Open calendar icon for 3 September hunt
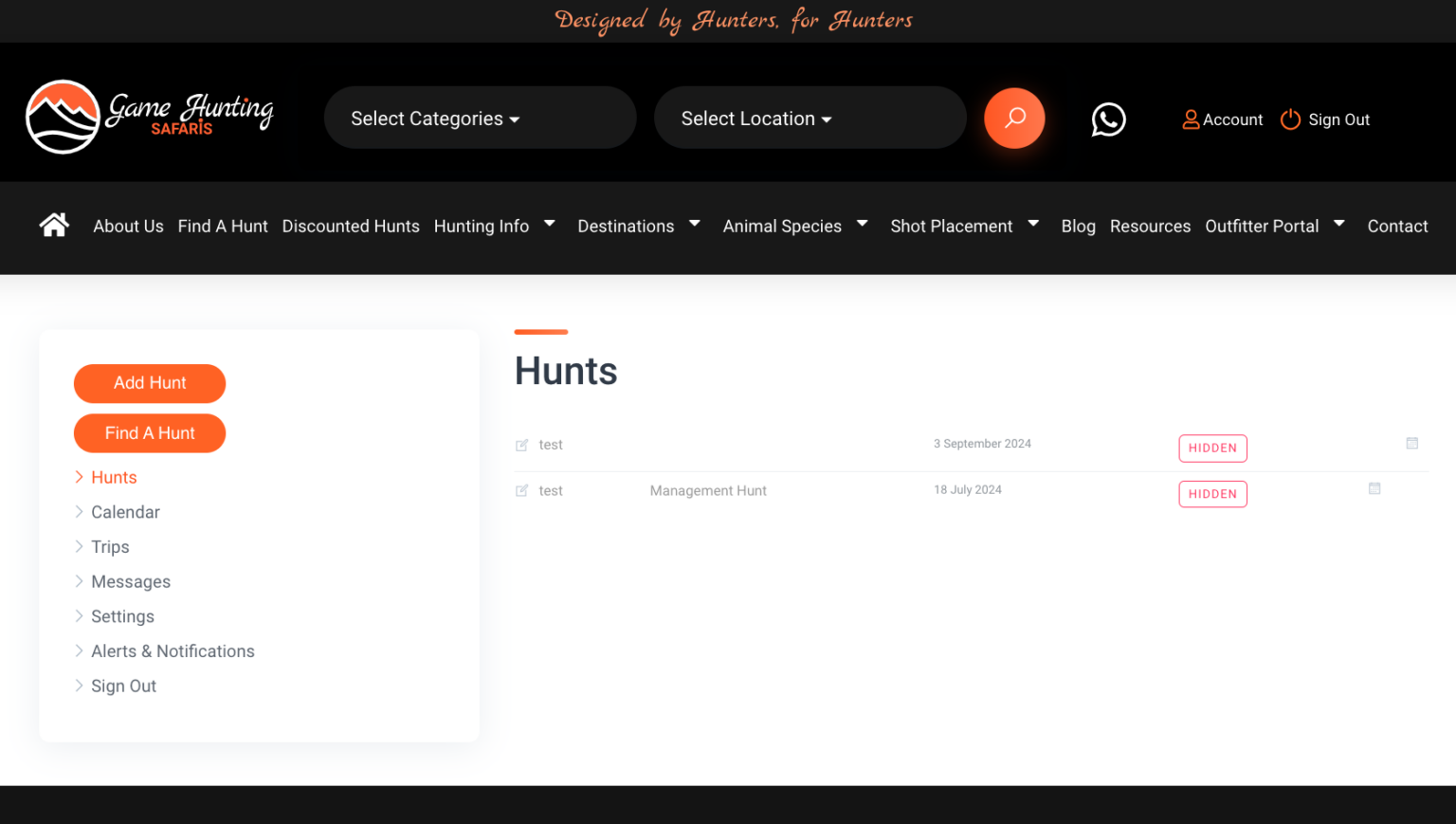This screenshot has height=824, width=1456. click(1411, 443)
